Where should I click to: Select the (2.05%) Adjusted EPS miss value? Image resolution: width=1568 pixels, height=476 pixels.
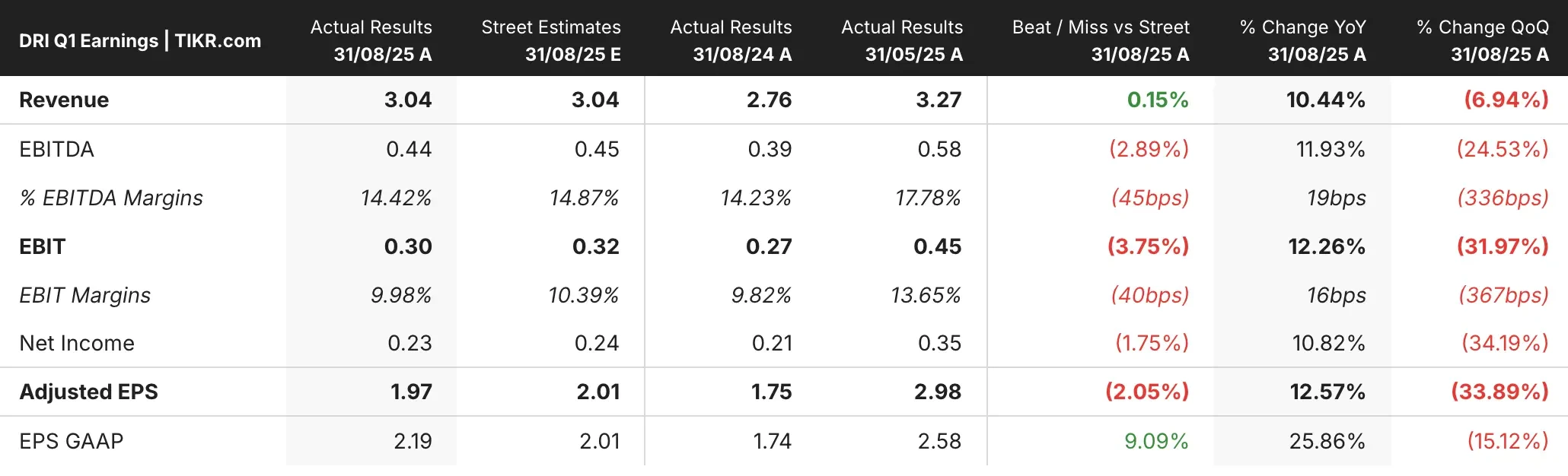[x=1147, y=392]
